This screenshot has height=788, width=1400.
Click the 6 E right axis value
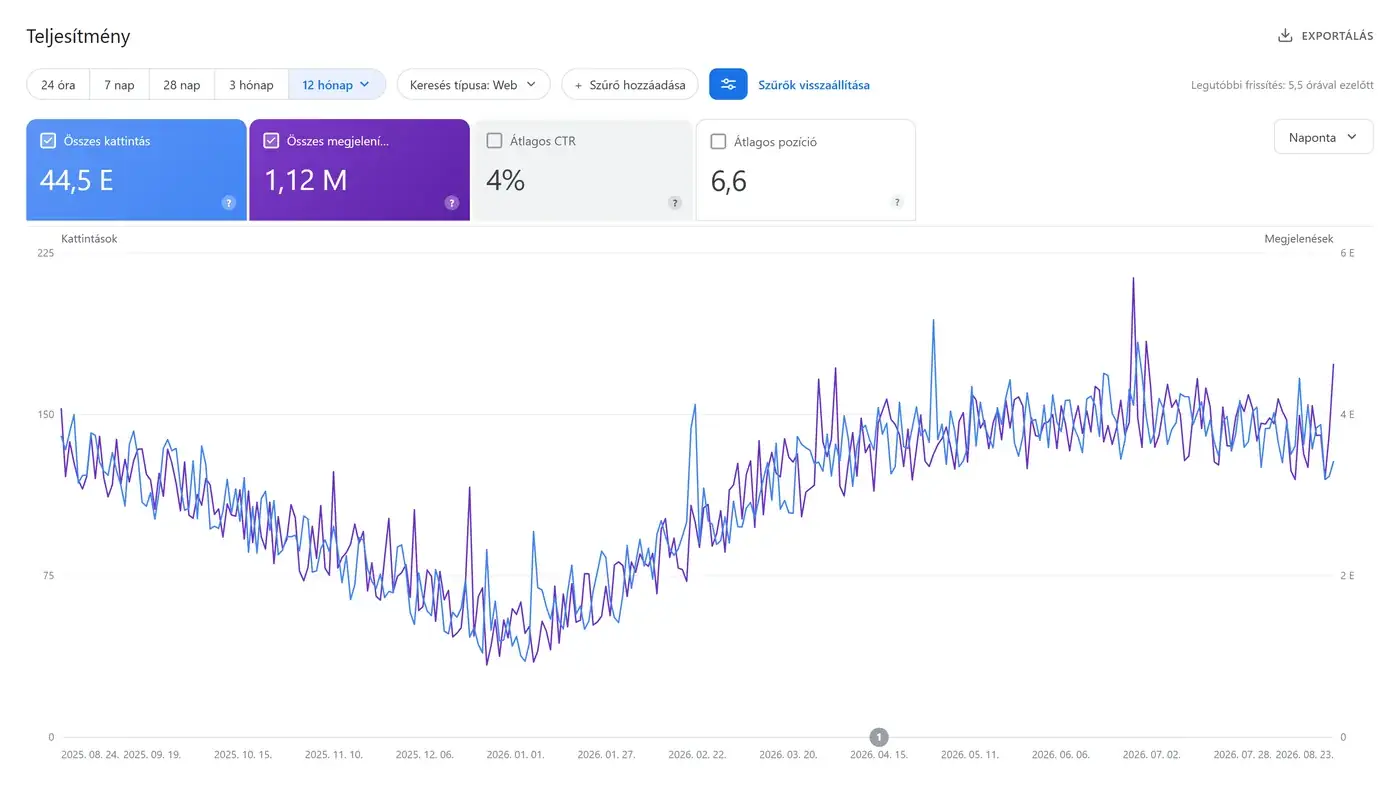(1347, 253)
